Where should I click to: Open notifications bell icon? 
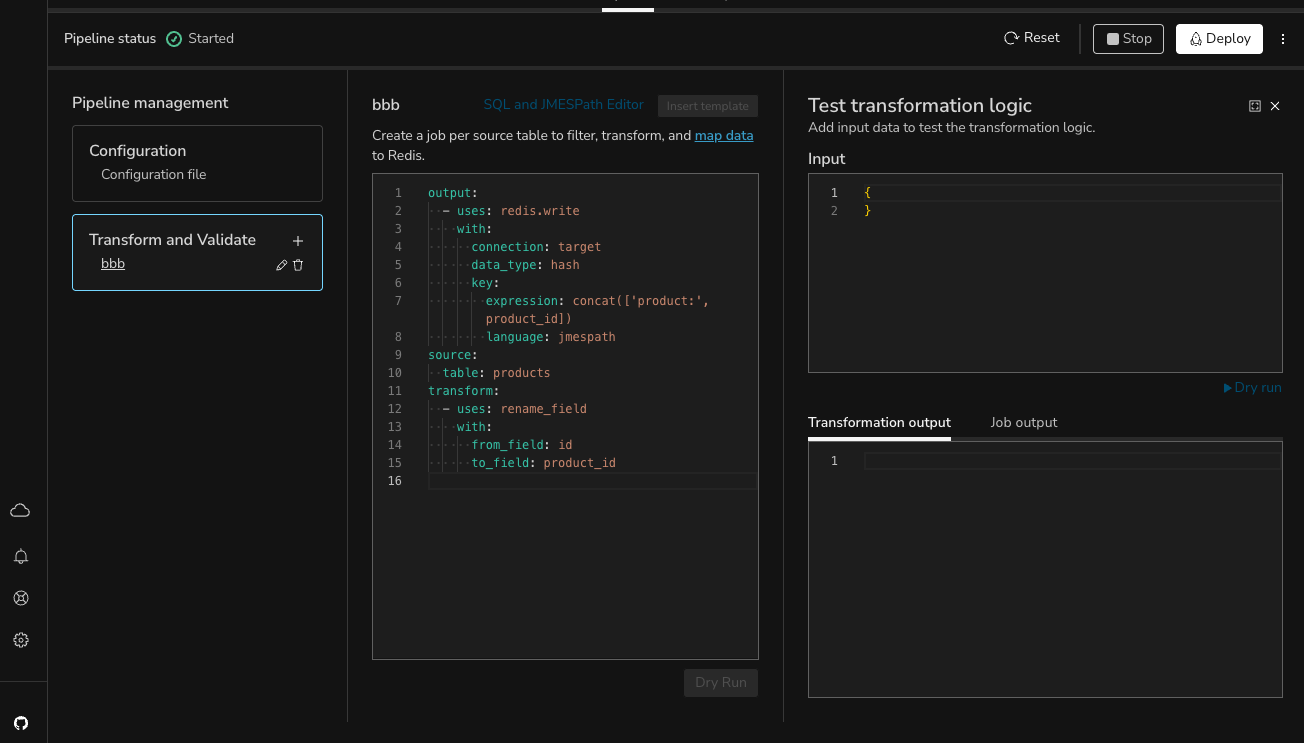pos(20,557)
